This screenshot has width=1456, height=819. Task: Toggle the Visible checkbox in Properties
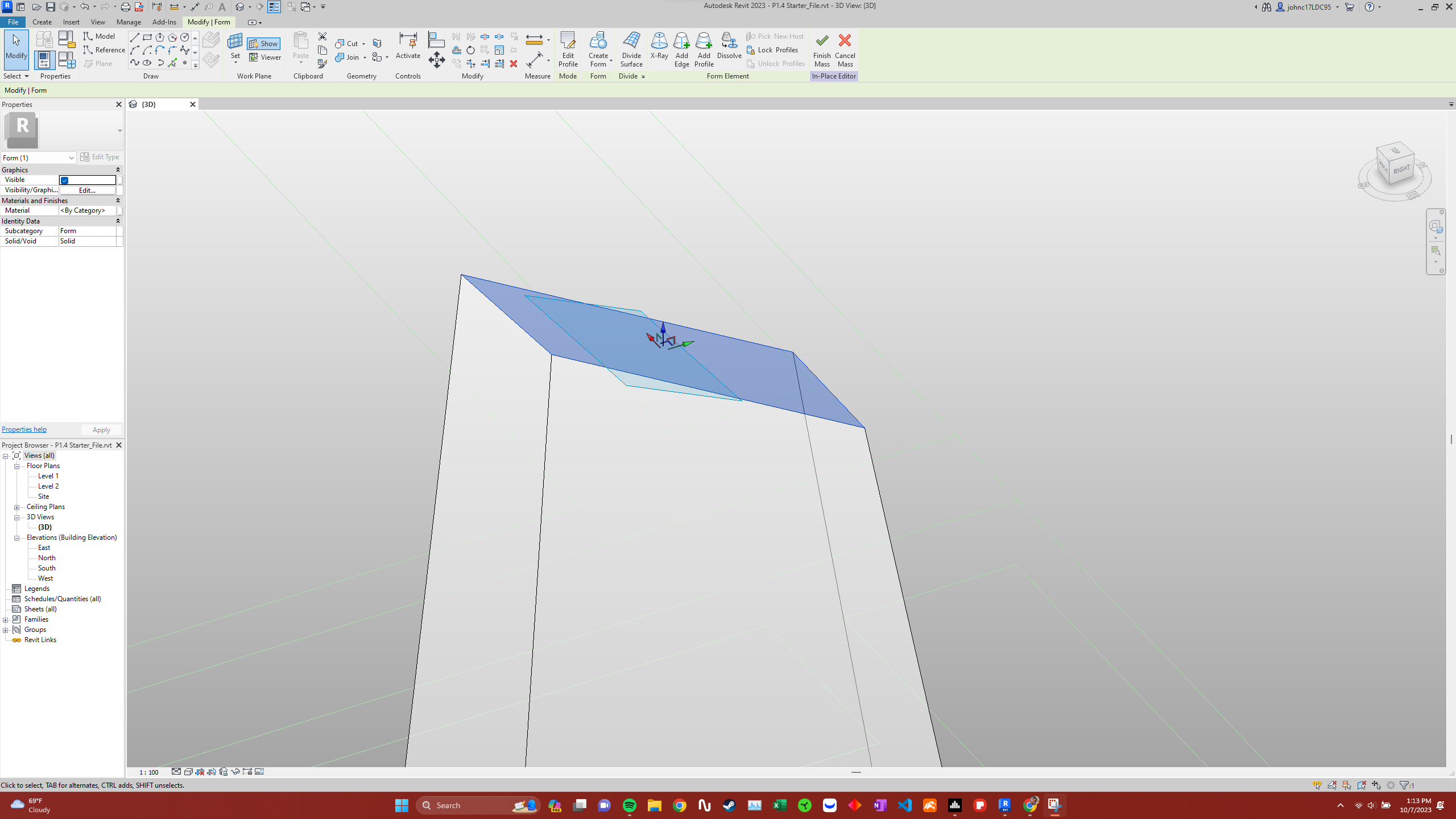point(64,180)
